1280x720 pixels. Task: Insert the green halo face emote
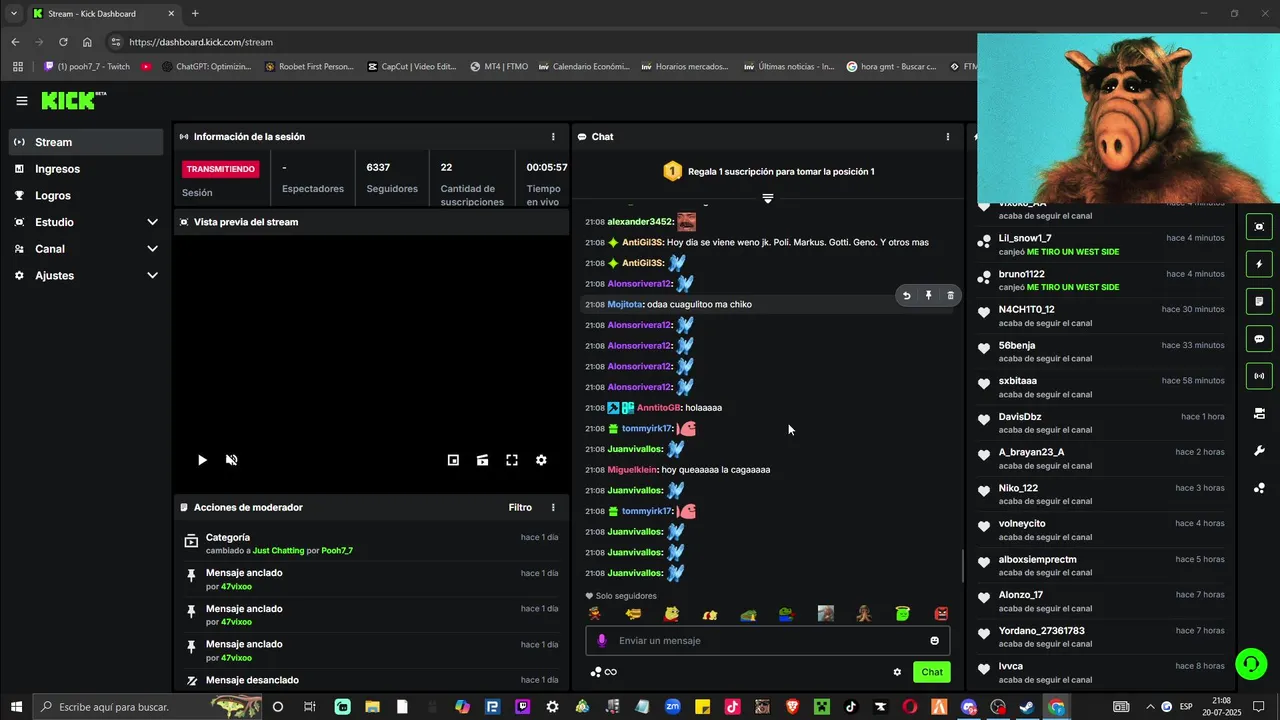coord(903,614)
